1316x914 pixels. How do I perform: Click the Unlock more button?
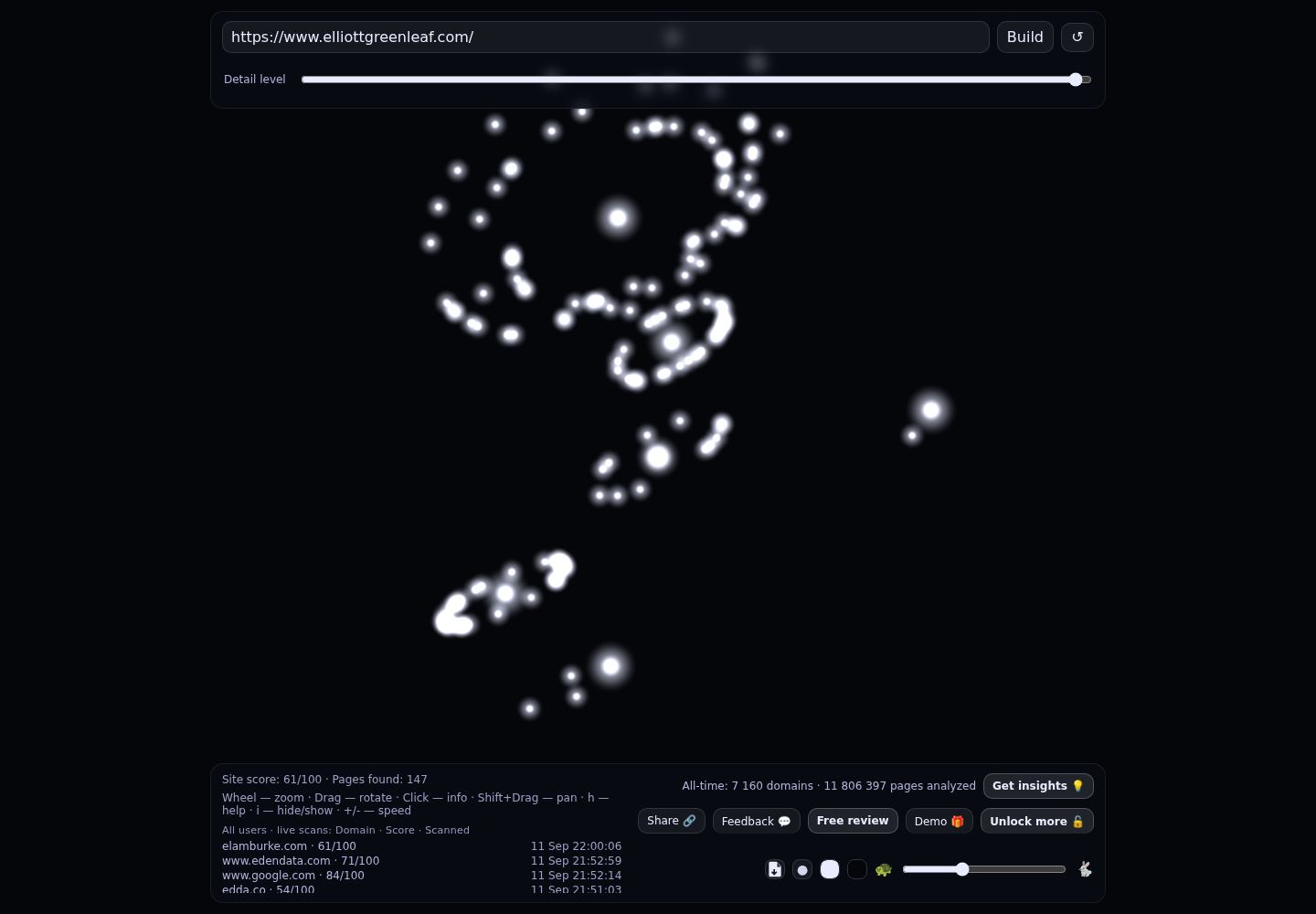click(1037, 821)
